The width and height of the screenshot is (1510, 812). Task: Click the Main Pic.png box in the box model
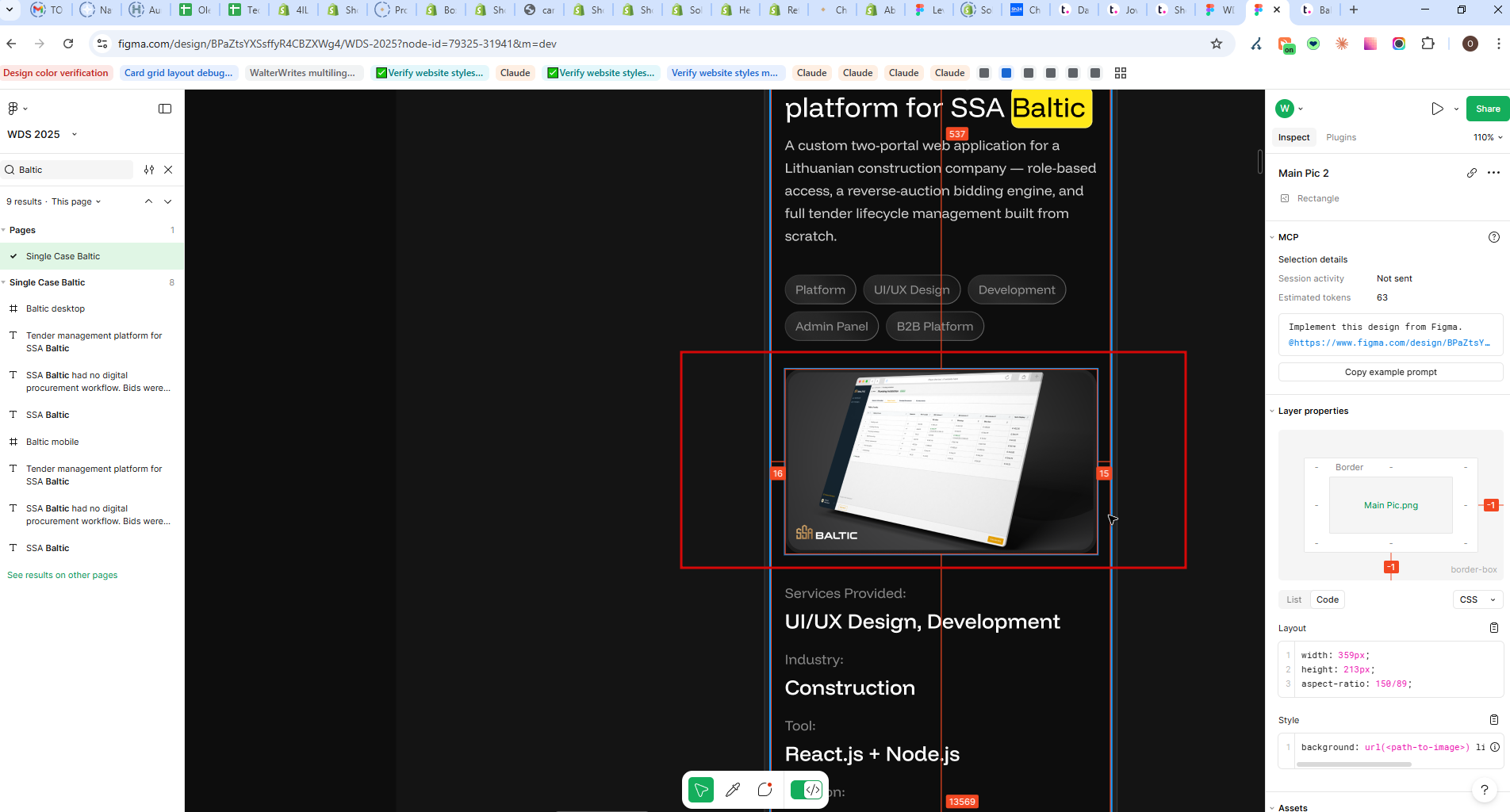tap(1391, 505)
